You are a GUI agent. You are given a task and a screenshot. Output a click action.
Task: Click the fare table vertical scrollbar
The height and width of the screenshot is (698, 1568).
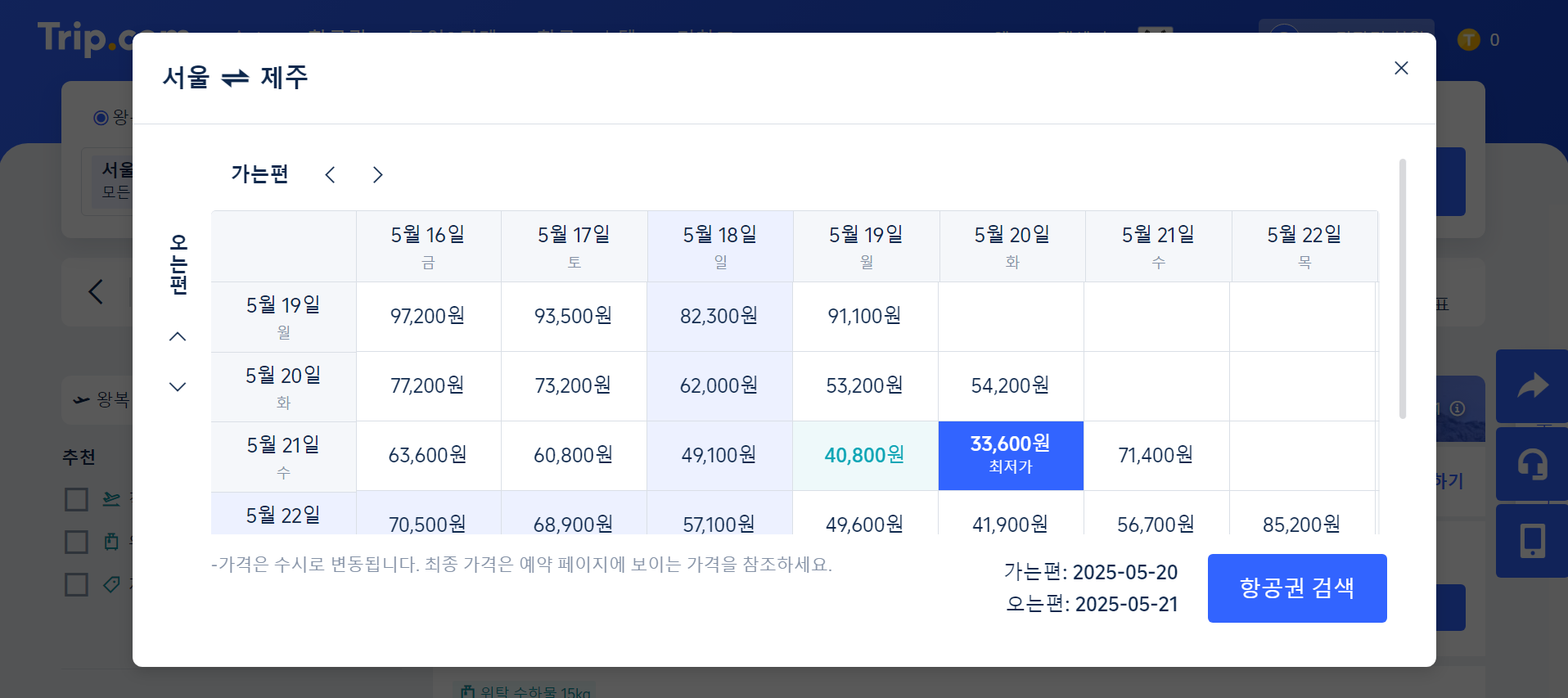(1402, 288)
